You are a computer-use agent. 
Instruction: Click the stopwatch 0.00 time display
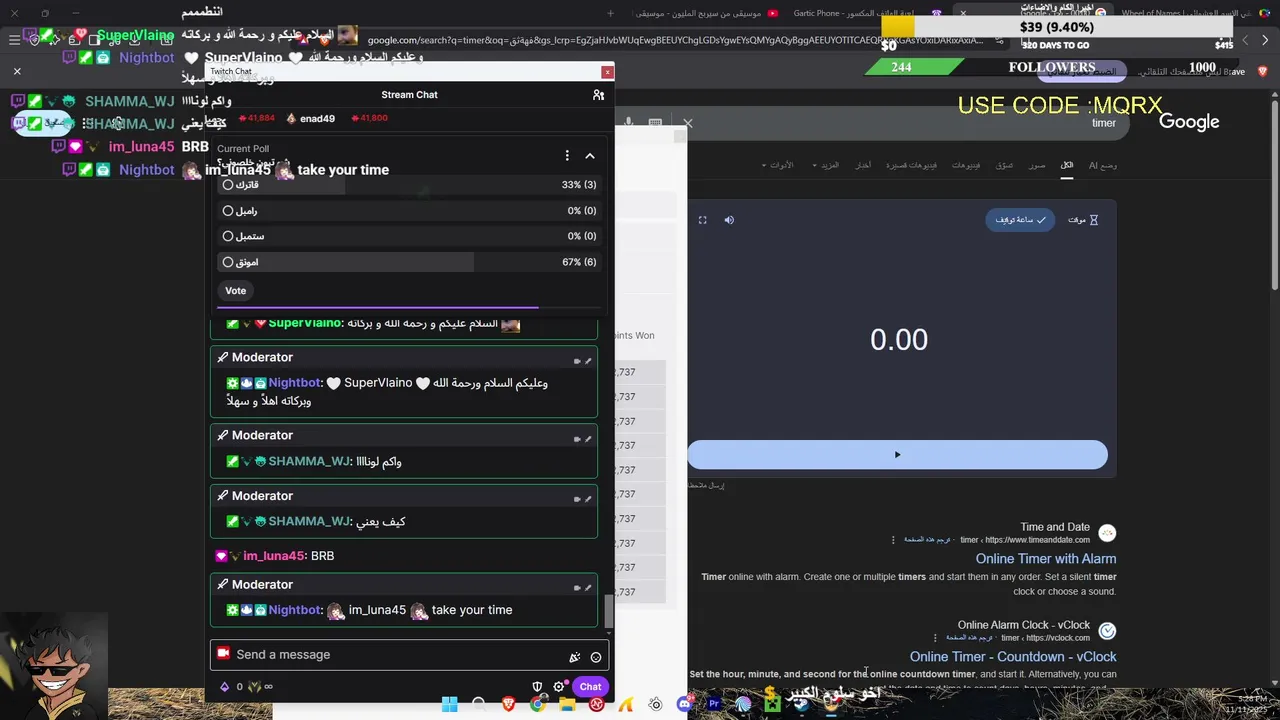coord(899,340)
